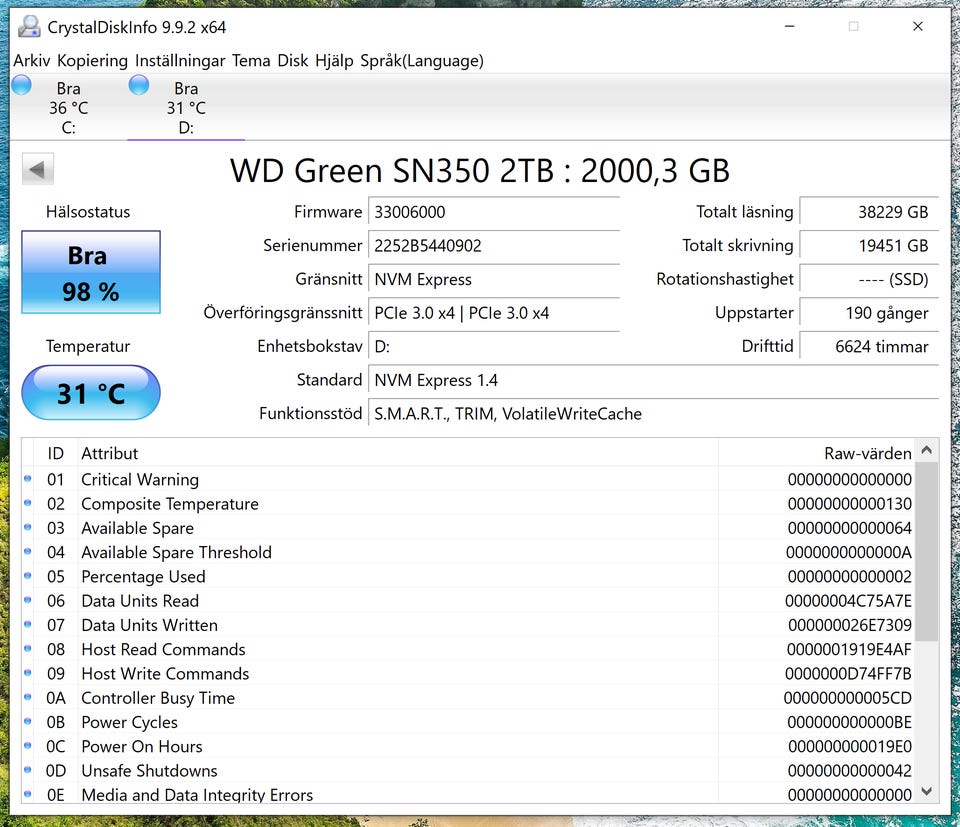
Task: Click the ID column header
Action: click(56, 454)
